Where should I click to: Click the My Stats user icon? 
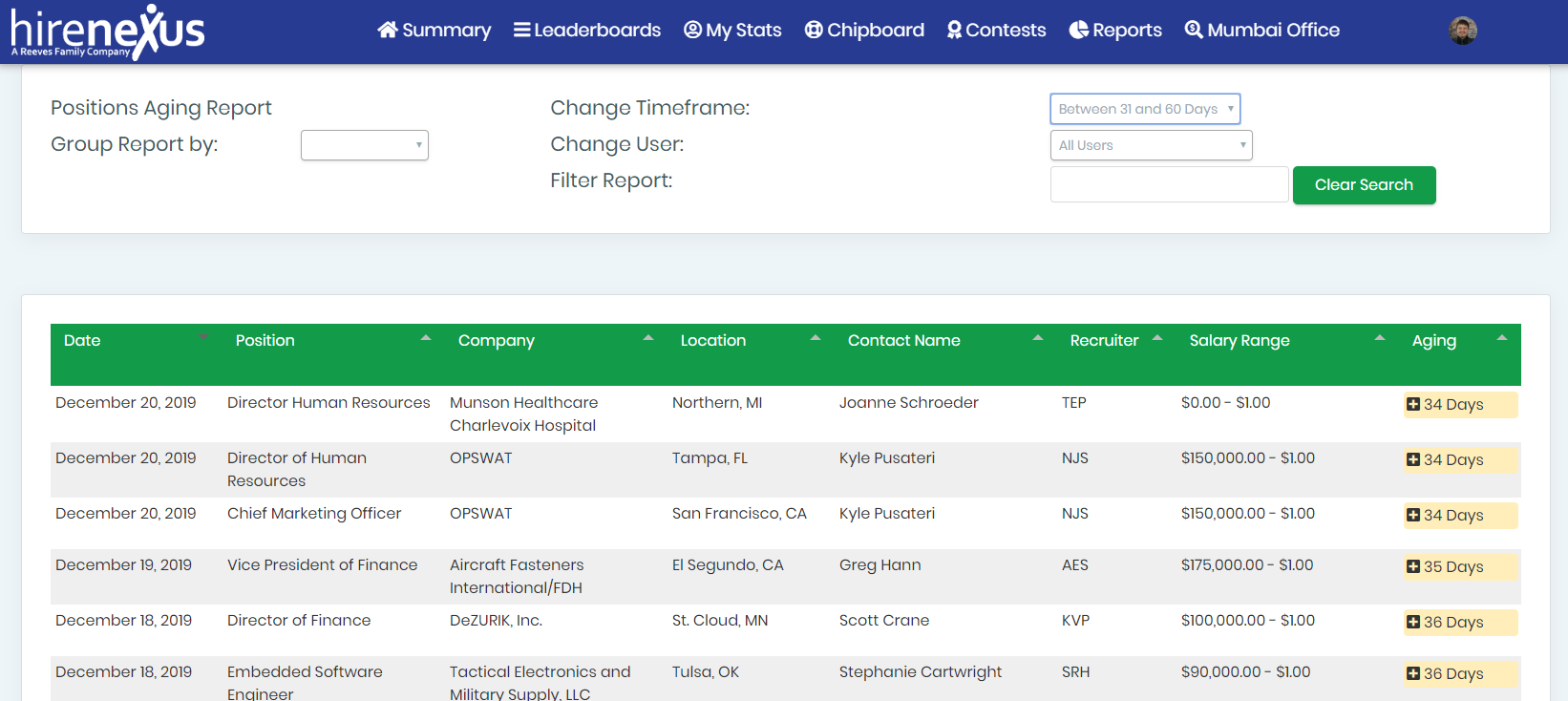(693, 30)
